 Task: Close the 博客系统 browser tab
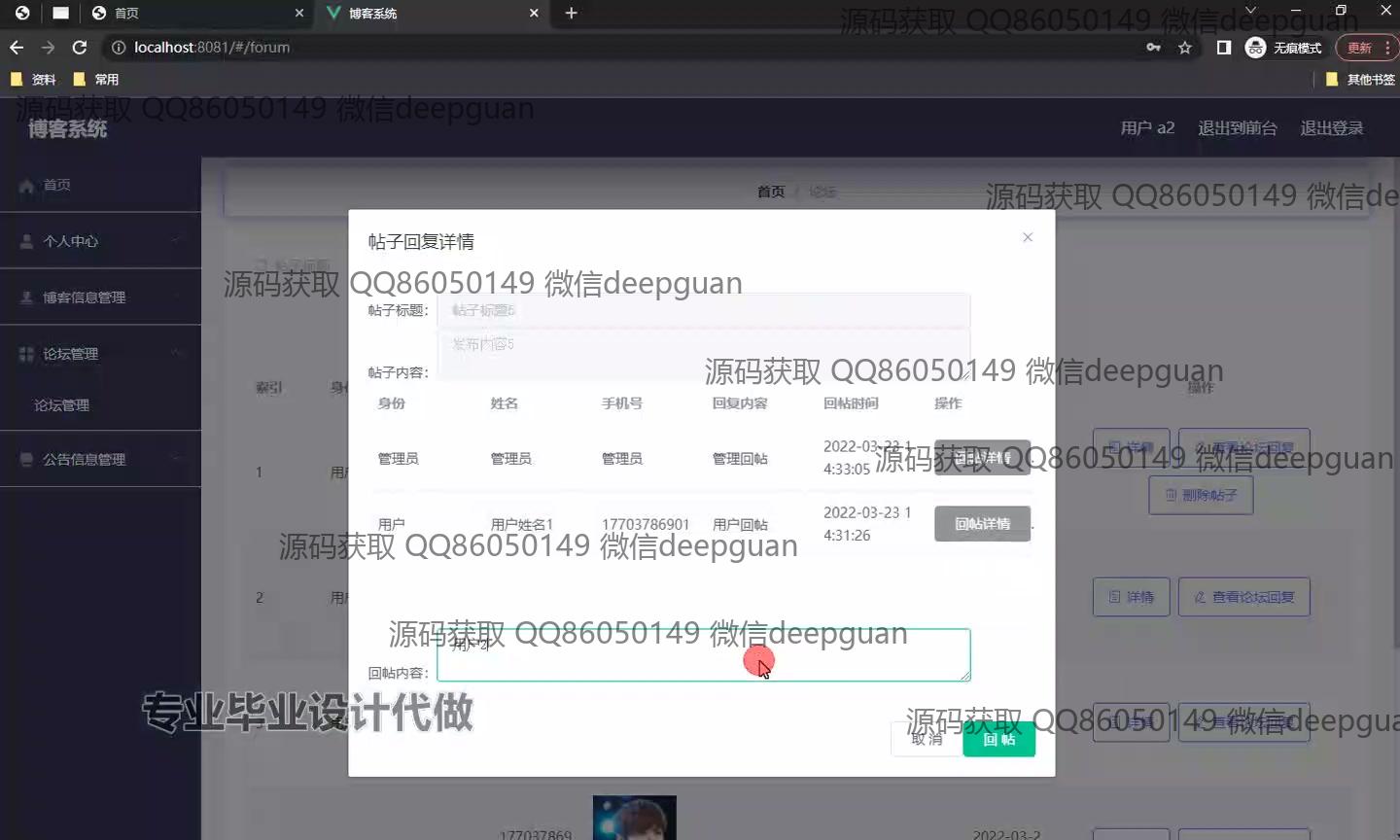coord(534,13)
